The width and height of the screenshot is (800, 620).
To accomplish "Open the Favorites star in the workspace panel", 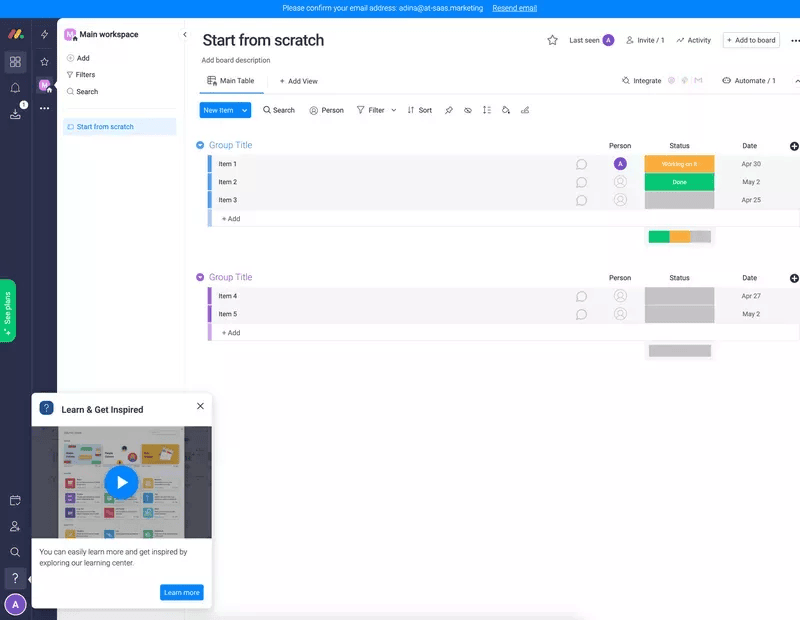I will (x=43, y=62).
